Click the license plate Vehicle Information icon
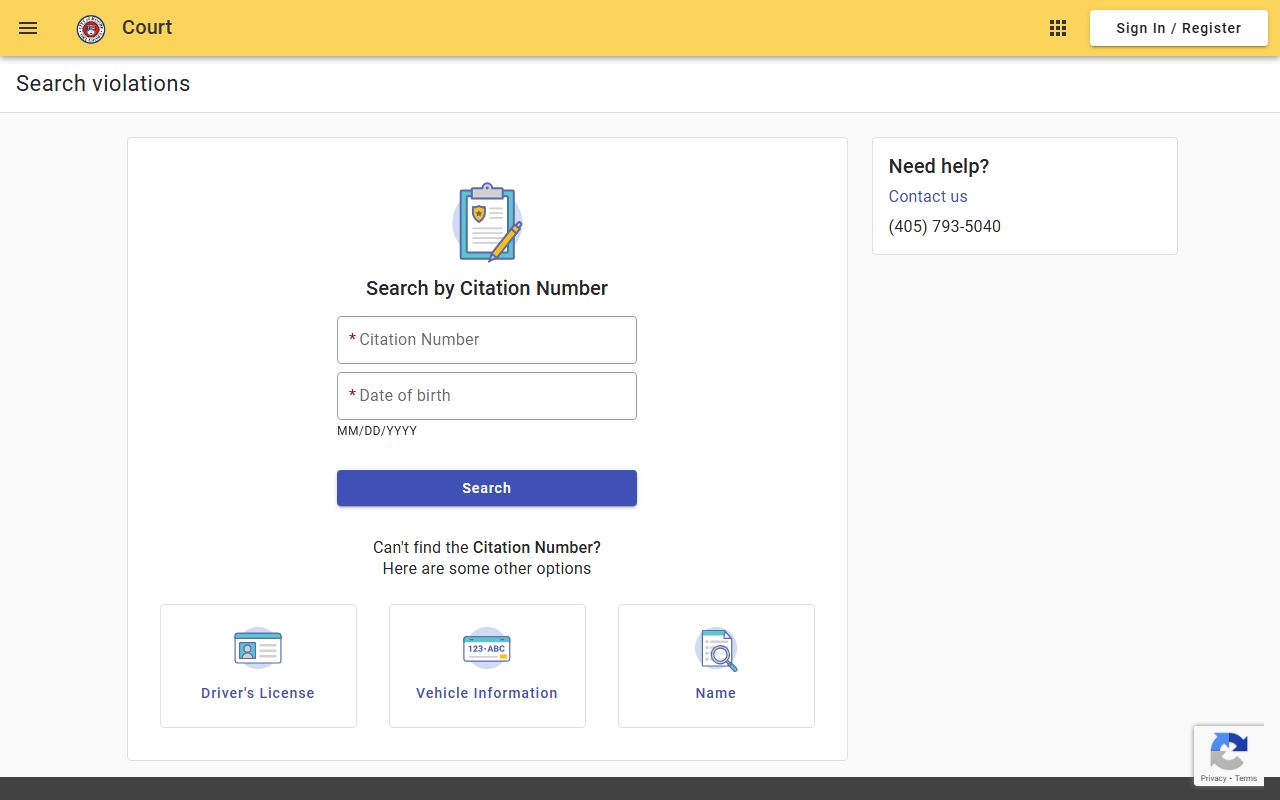The image size is (1280, 800). (x=487, y=648)
